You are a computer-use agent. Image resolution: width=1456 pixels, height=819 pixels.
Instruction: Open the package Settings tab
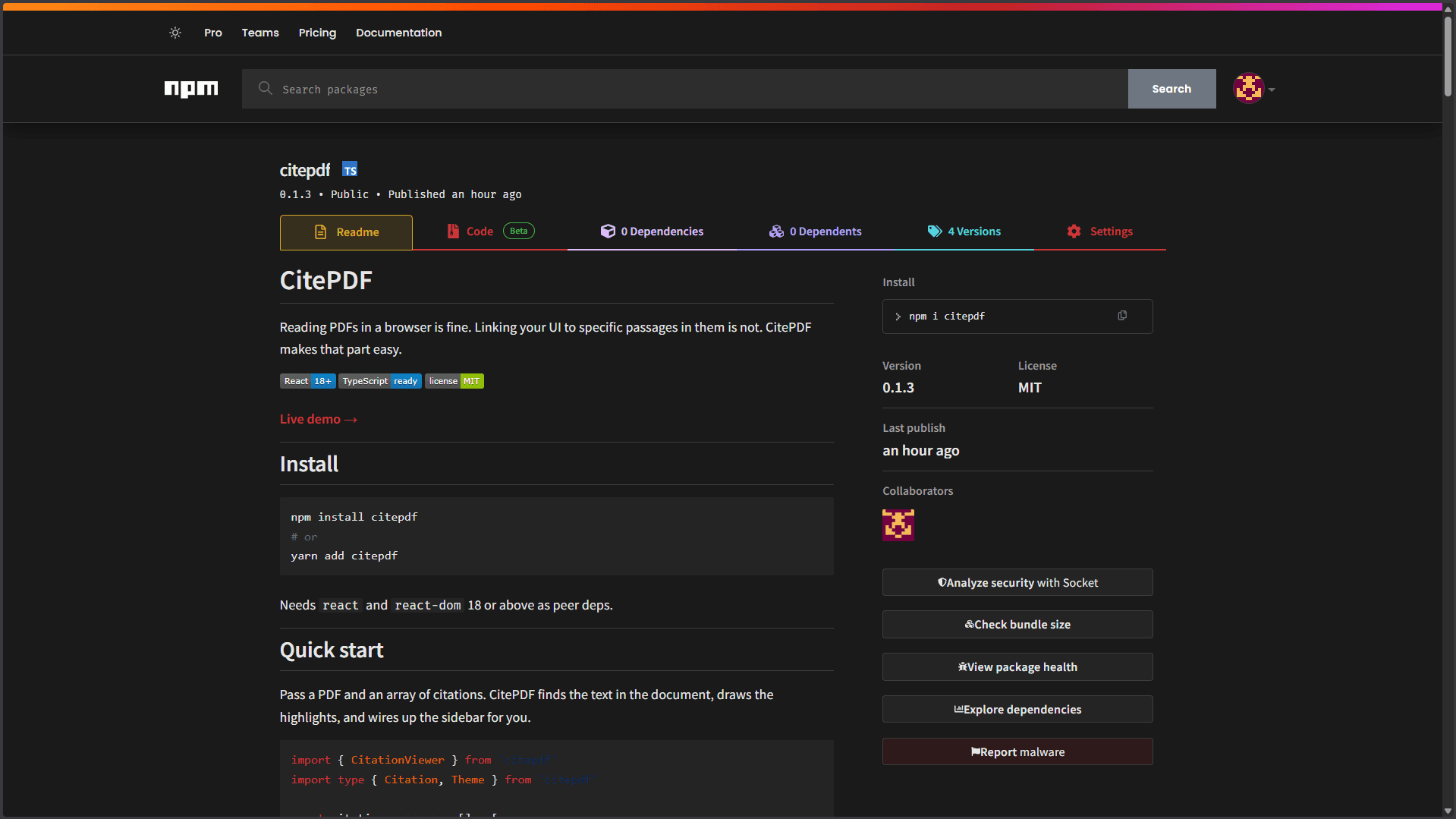pyautogui.click(x=1099, y=232)
